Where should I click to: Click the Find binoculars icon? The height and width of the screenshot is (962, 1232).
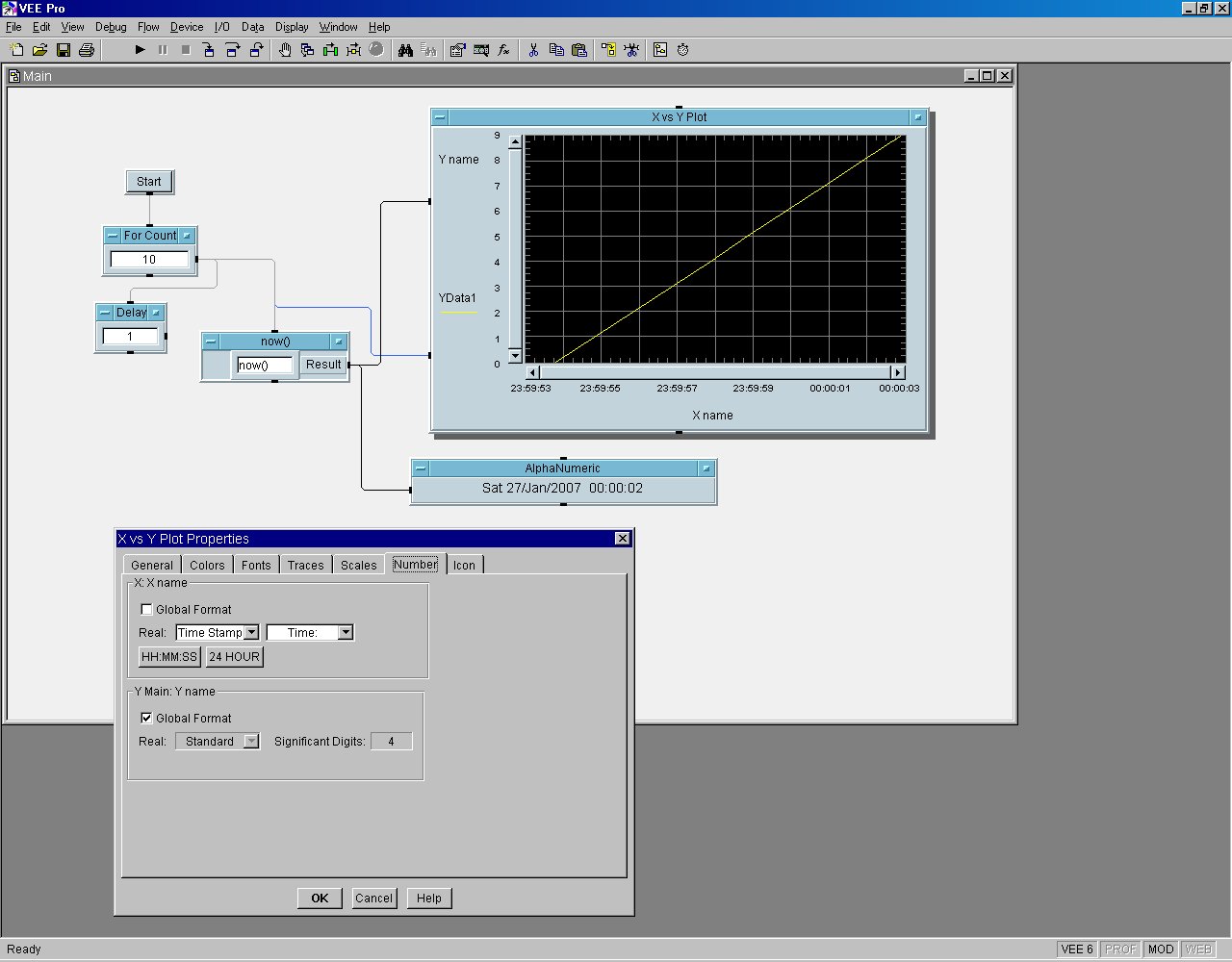pos(405,50)
